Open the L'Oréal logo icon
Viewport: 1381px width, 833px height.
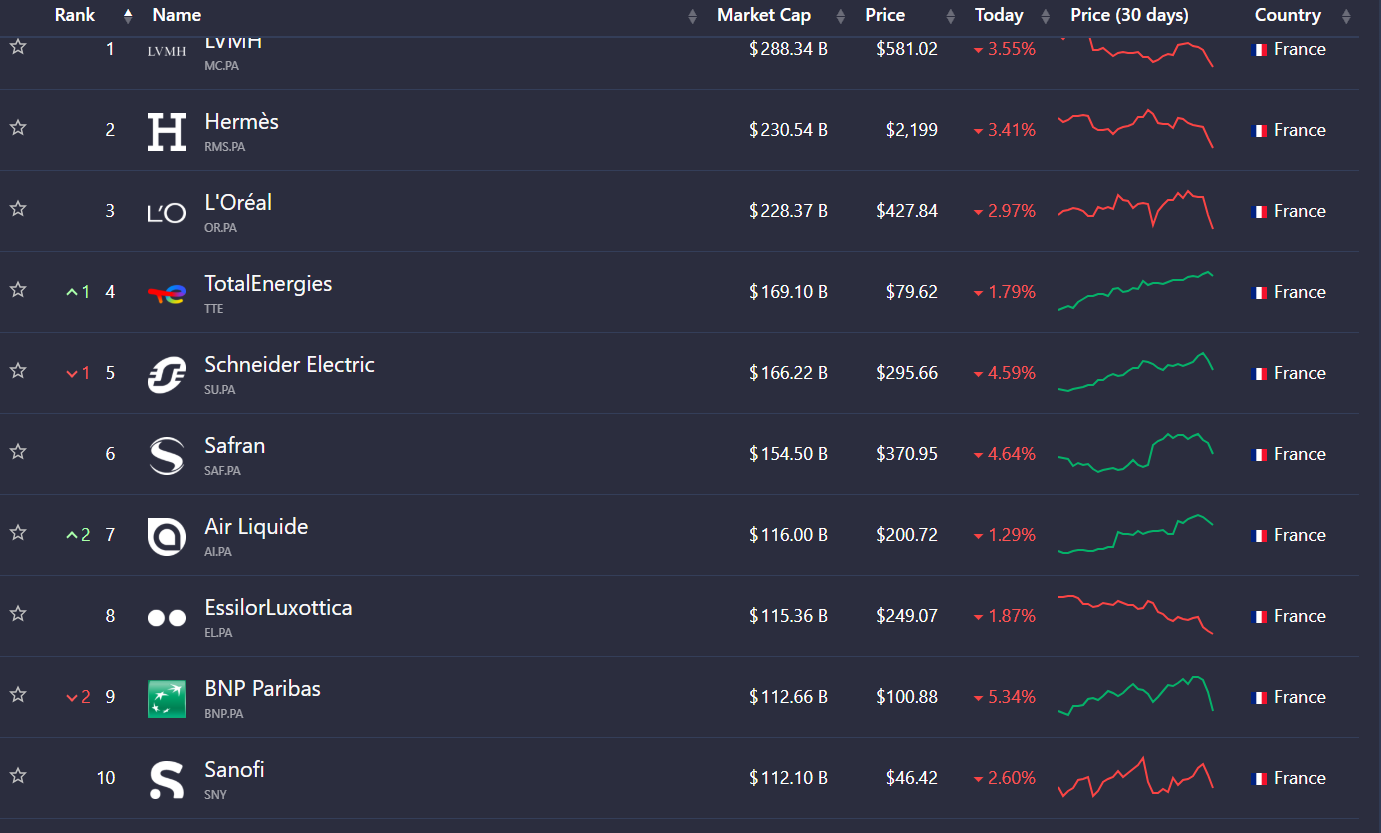point(167,213)
